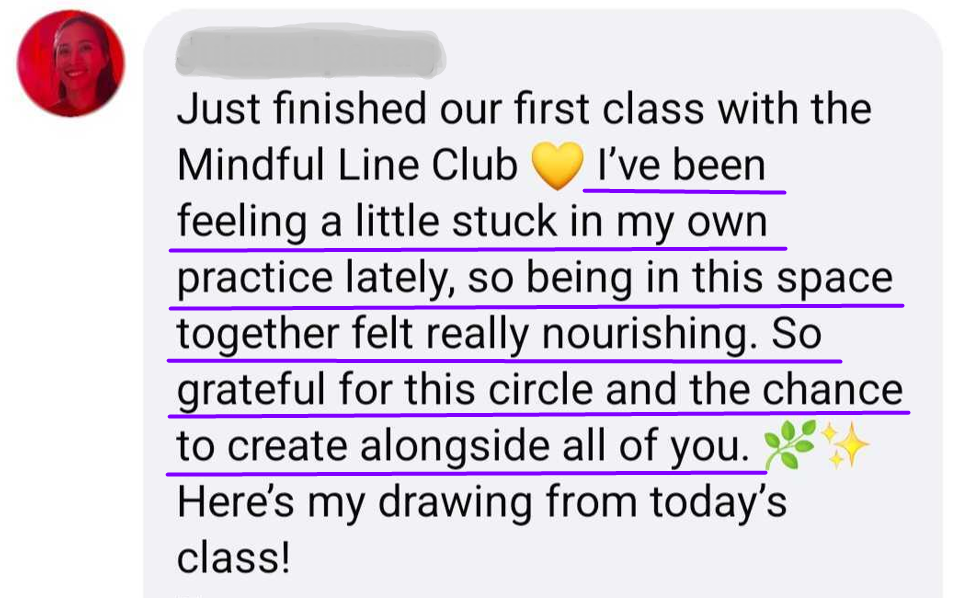
Task: Click the word 'So' after 'nourishing.'
Action: pyautogui.click(x=796, y=333)
